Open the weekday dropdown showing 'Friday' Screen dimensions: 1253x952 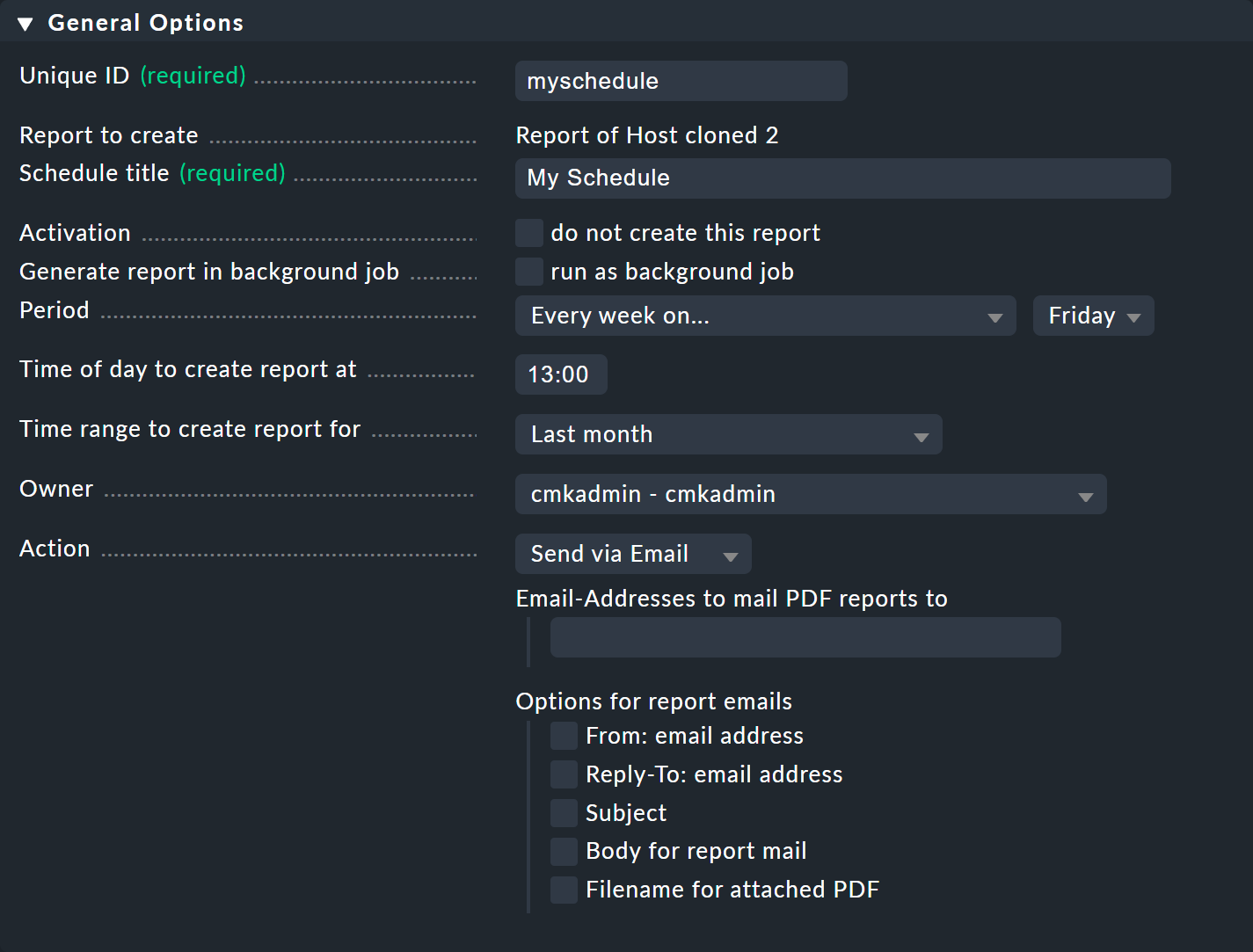point(1093,316)
